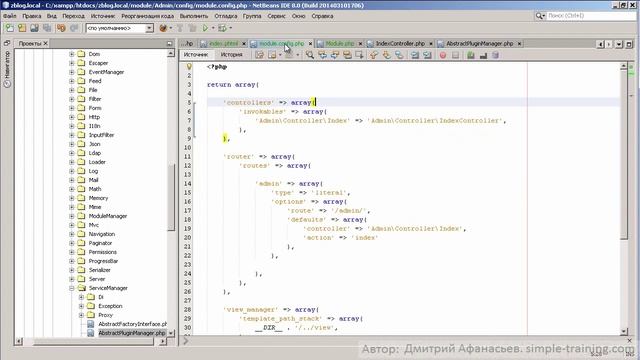Viewport: 640px width, 360px height.
Task: Click the Debug Project icon
Action: (x=222, y=28)
